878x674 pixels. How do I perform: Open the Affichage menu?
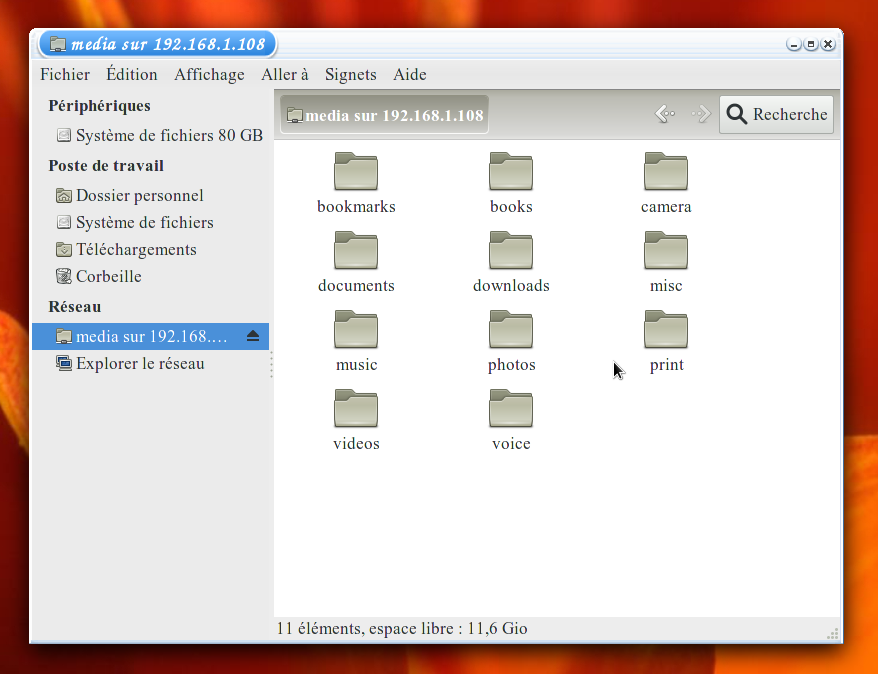(x=209, y=74)
